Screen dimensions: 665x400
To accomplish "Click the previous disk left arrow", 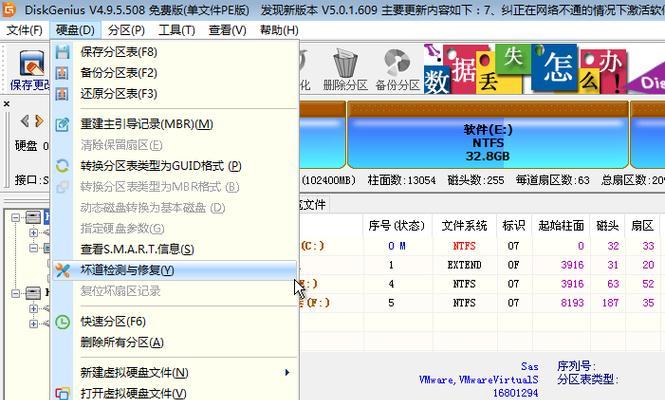I will point(25,121).
